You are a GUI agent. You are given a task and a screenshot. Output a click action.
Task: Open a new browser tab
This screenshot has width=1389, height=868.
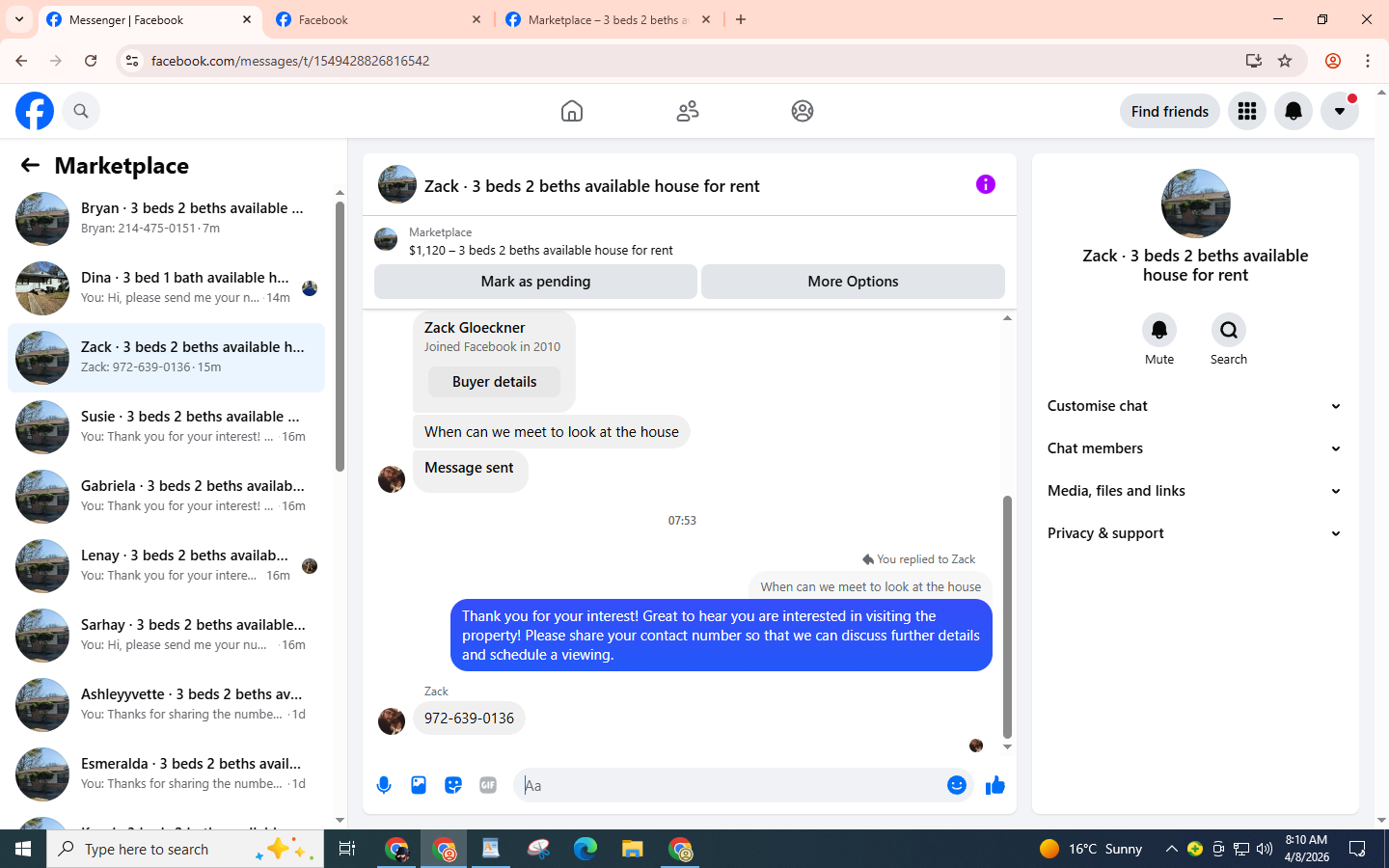[741, 19]
